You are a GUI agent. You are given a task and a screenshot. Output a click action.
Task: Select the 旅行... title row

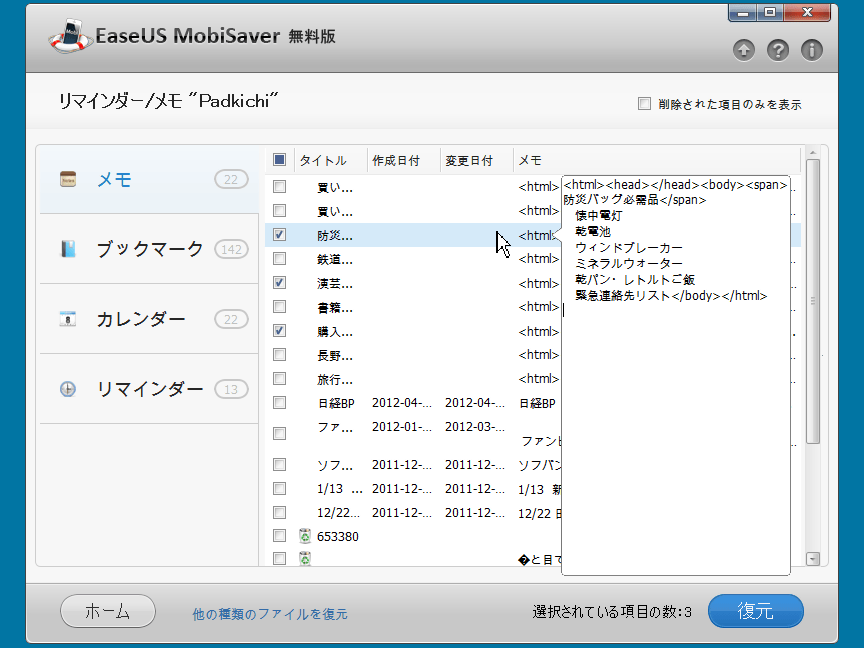click(x=334, y=379)
